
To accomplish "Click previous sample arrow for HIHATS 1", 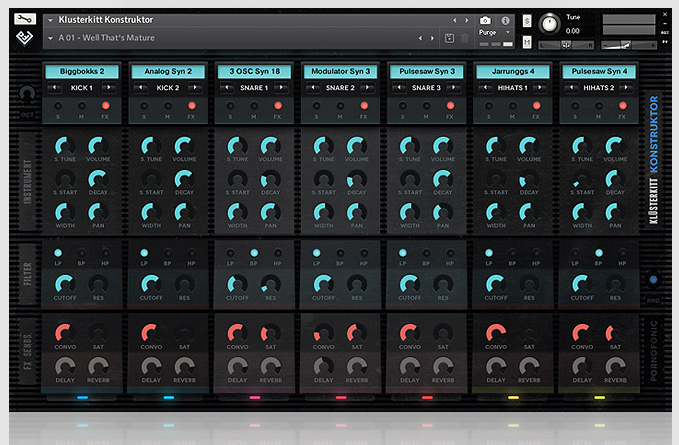I will [x=485, y=87].
